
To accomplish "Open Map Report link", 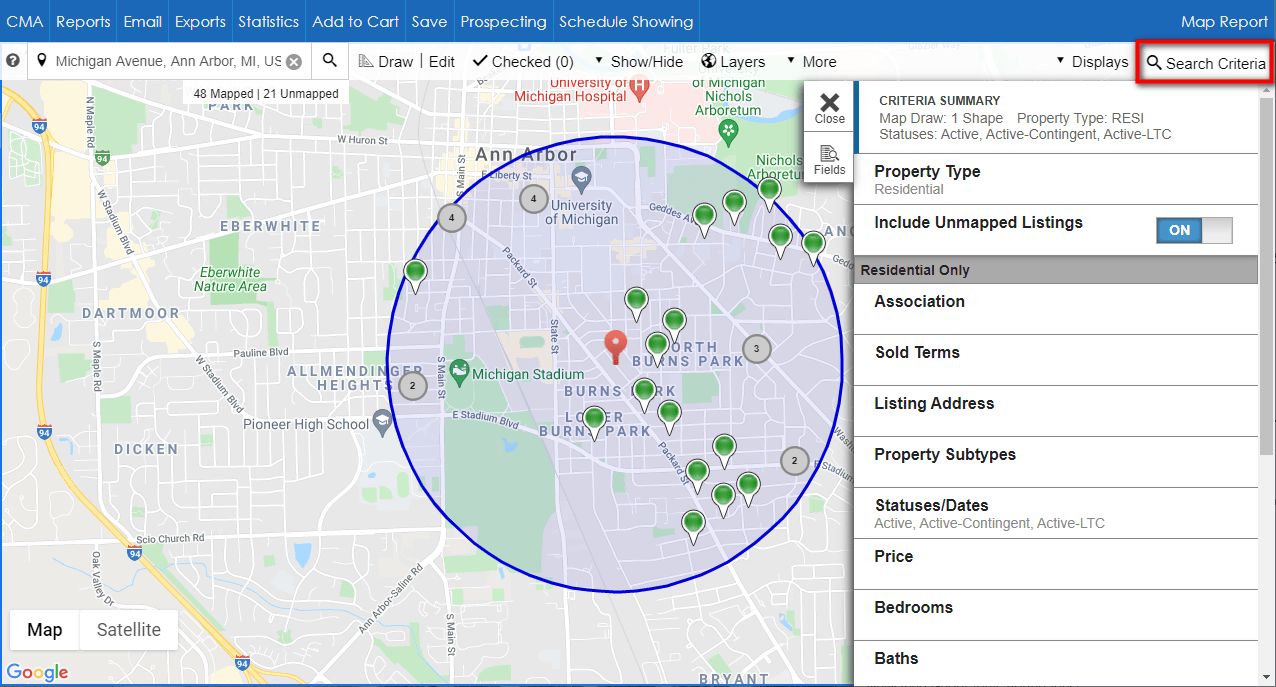I will pyautogui.click(x=1224, y=21).
